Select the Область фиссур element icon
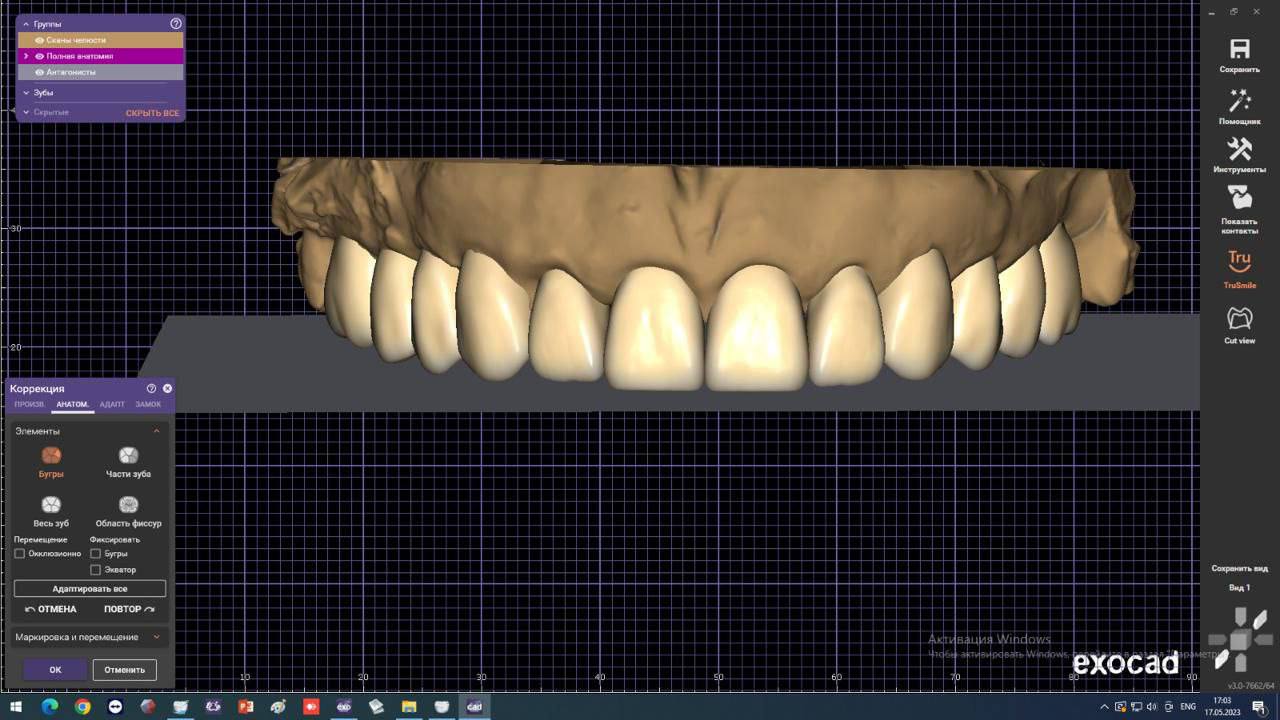This screenshot has height=720, width=1280. (128, 505)
